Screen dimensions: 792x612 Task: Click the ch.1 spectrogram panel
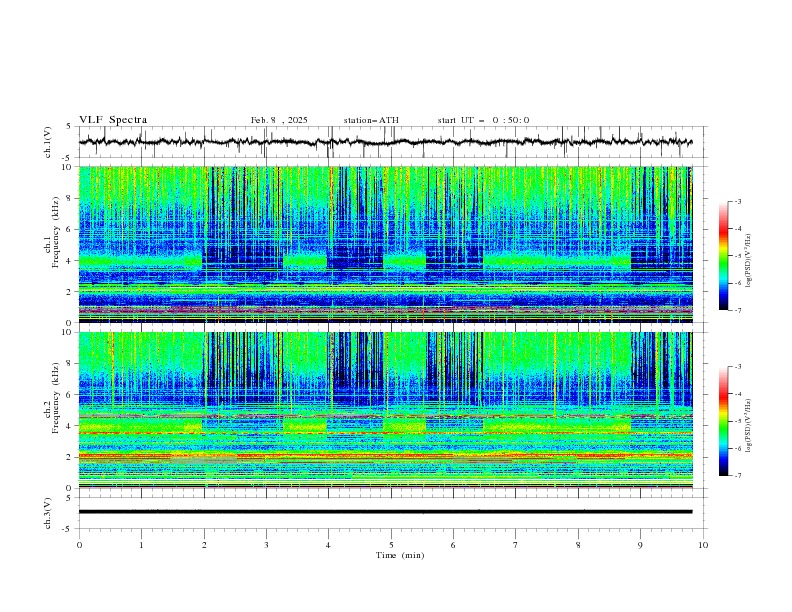[386, 244]
